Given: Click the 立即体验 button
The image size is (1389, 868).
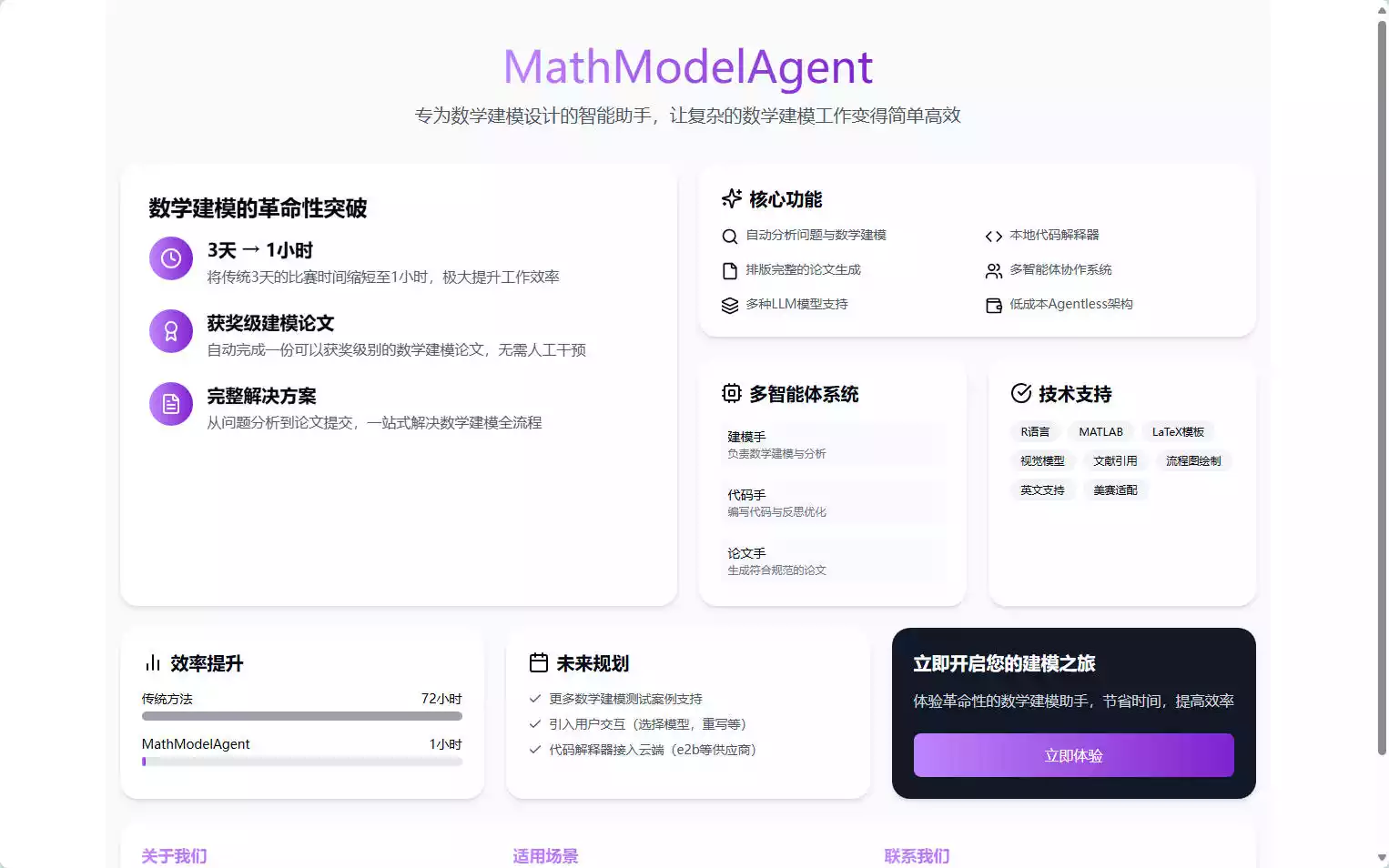Looking at the screenshot, I should pos(1074,755).
